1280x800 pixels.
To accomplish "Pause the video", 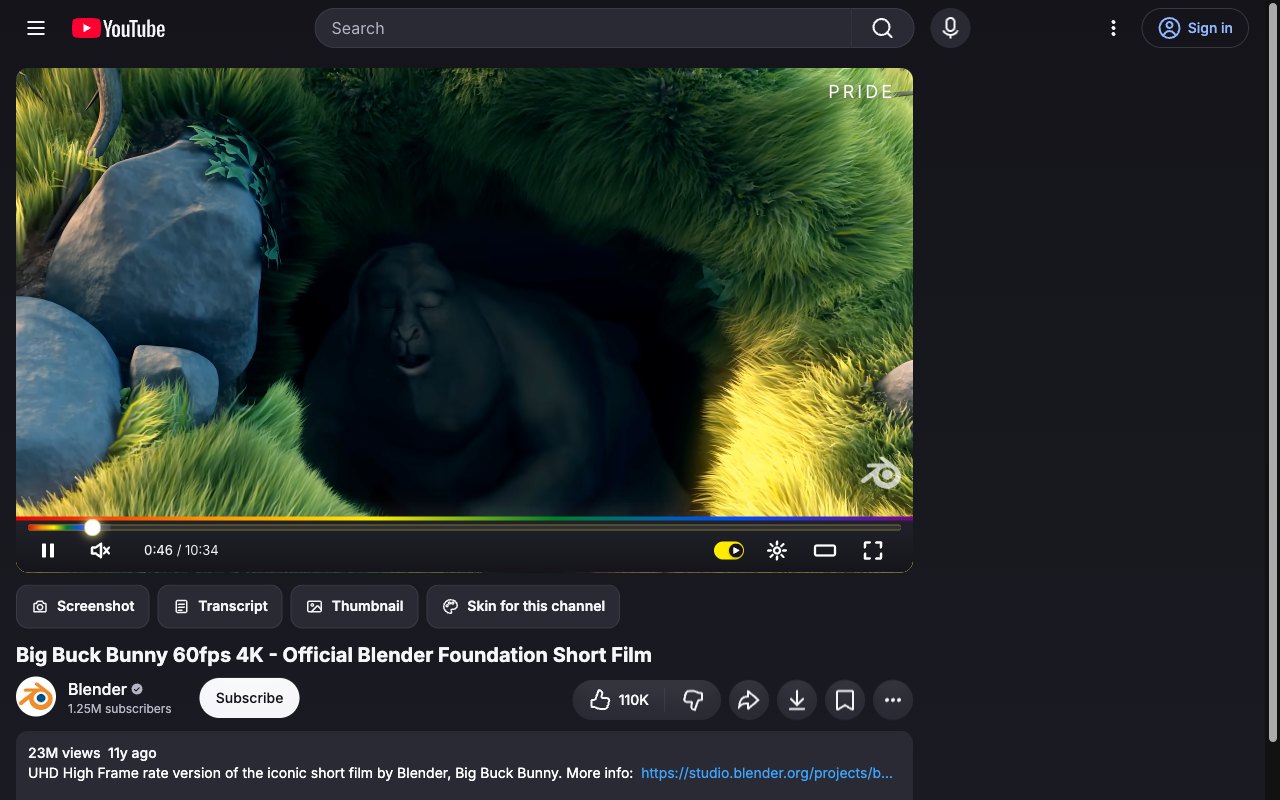I will click(x=48, y=550).
